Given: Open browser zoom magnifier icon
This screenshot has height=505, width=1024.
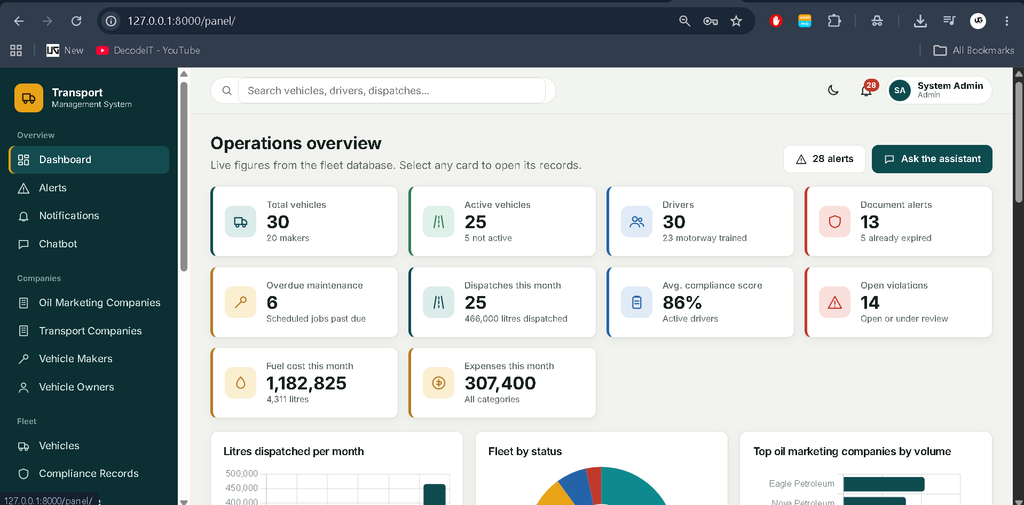Looking at the screenshot, I should pyautogui.click(x=684, y=21).
